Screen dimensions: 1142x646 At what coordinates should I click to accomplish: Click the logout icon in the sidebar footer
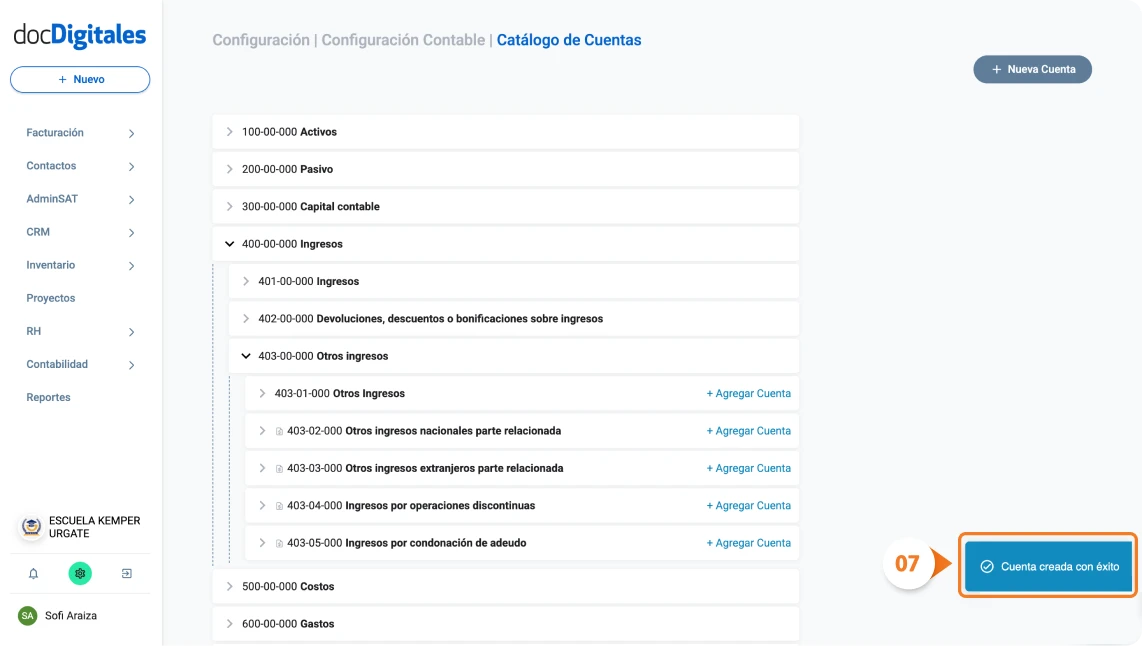tap(126, 573)
